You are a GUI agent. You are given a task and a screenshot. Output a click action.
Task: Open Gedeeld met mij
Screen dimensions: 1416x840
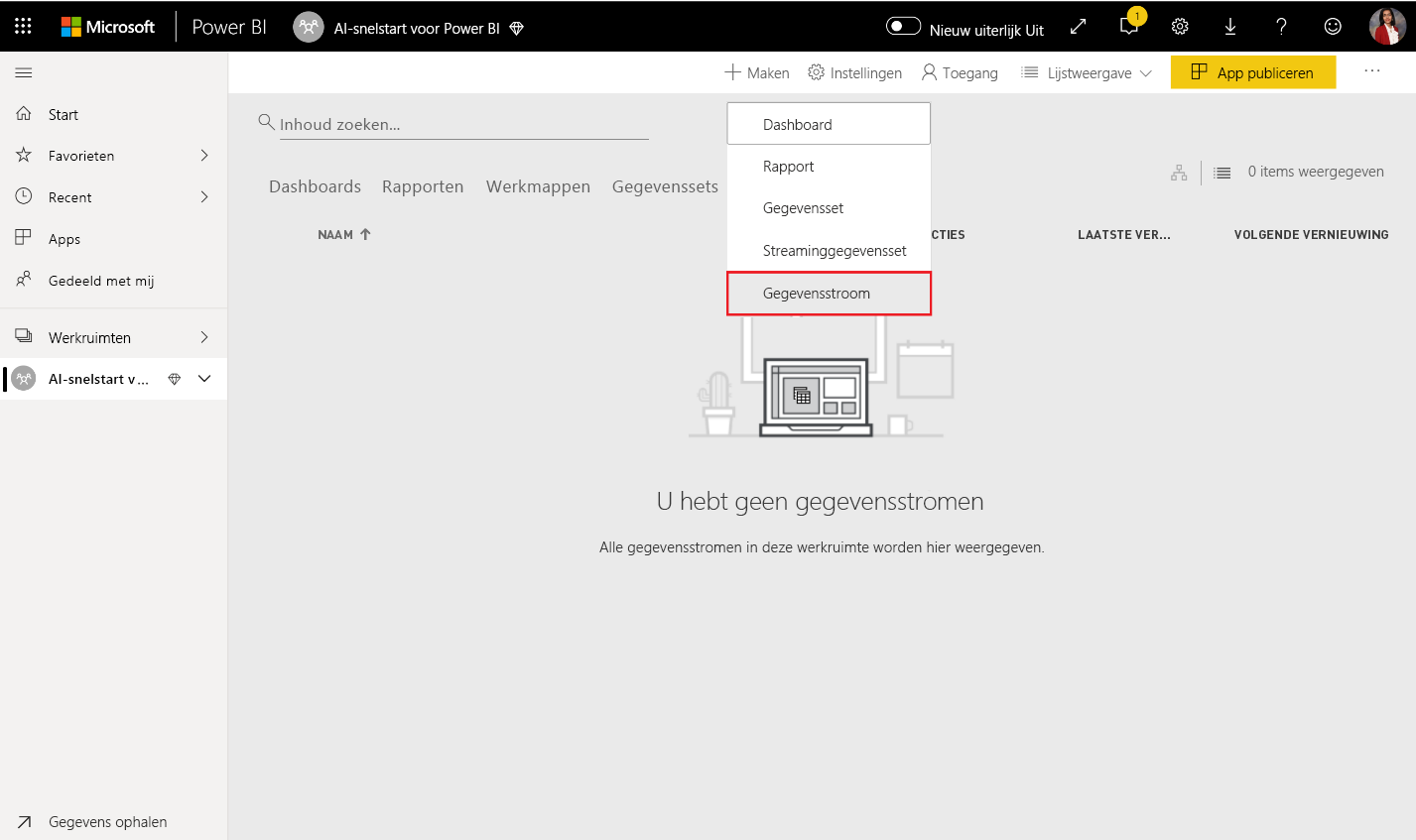113,281
